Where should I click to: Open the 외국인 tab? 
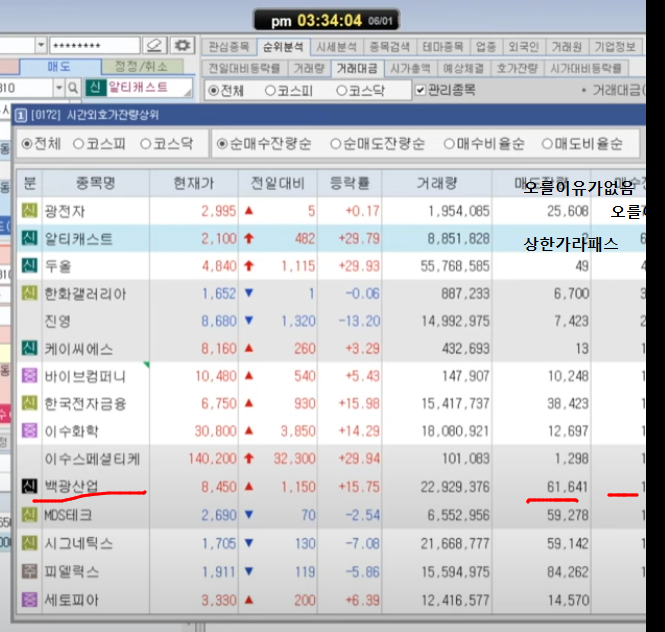524,47
